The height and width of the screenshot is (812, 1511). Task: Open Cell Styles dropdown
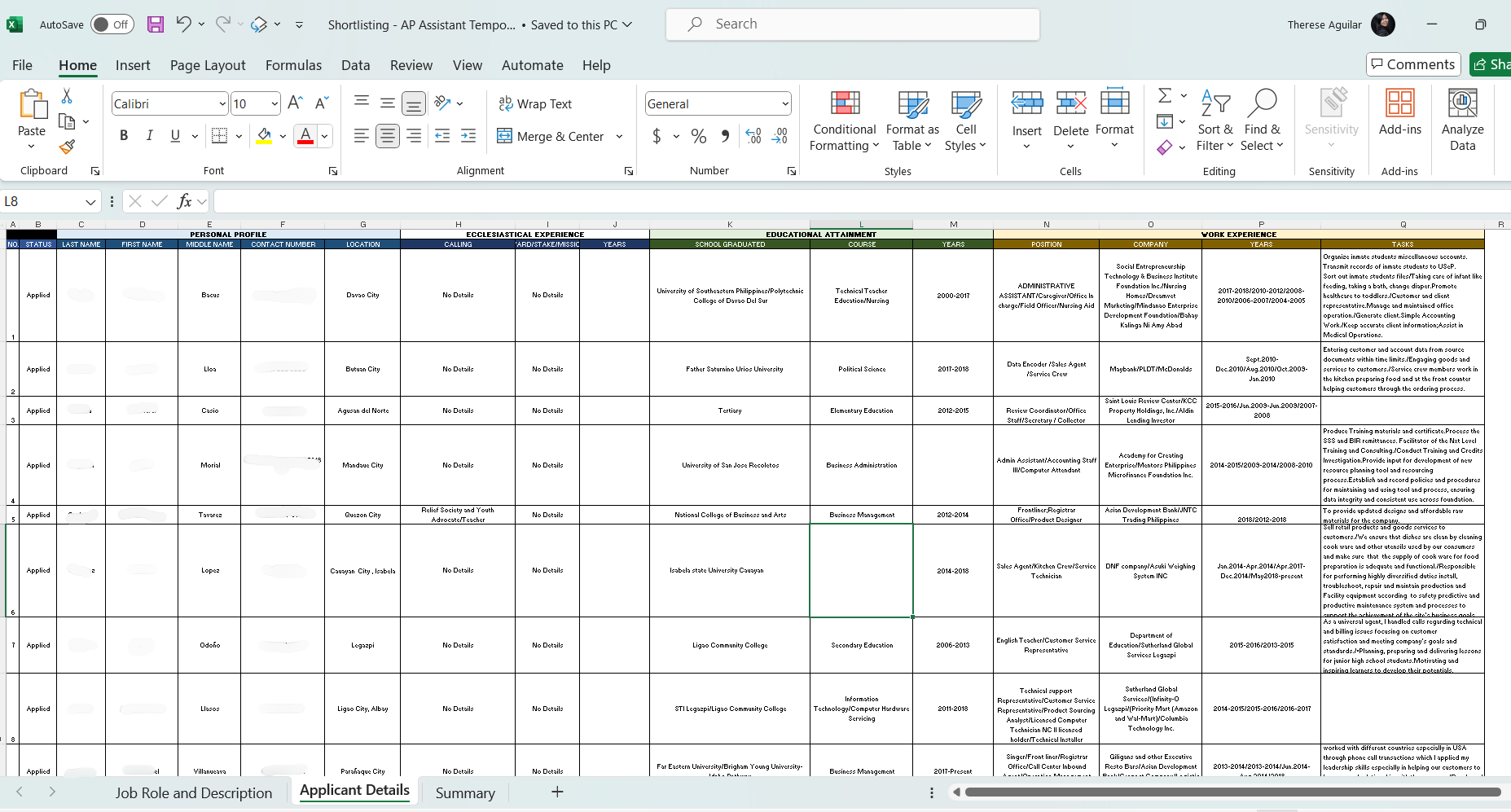[966, 121]
